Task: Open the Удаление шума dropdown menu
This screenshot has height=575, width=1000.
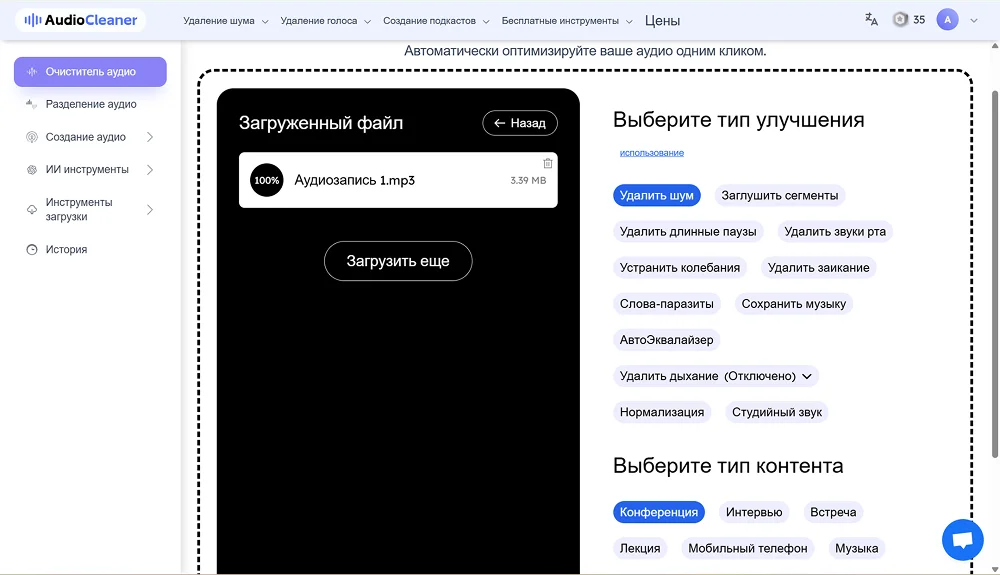Action: [x=226, y=21]
